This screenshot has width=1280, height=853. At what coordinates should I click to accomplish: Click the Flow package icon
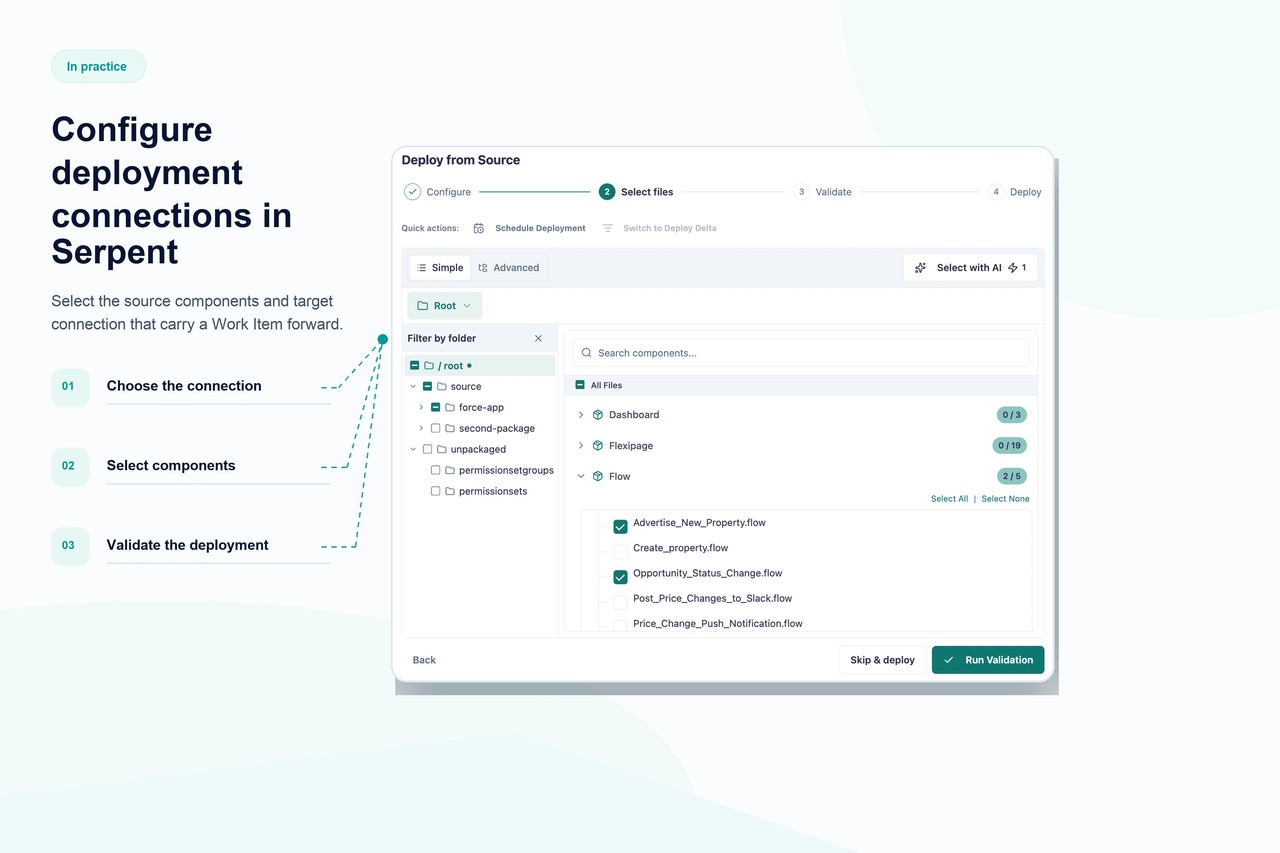pos(598,477)
